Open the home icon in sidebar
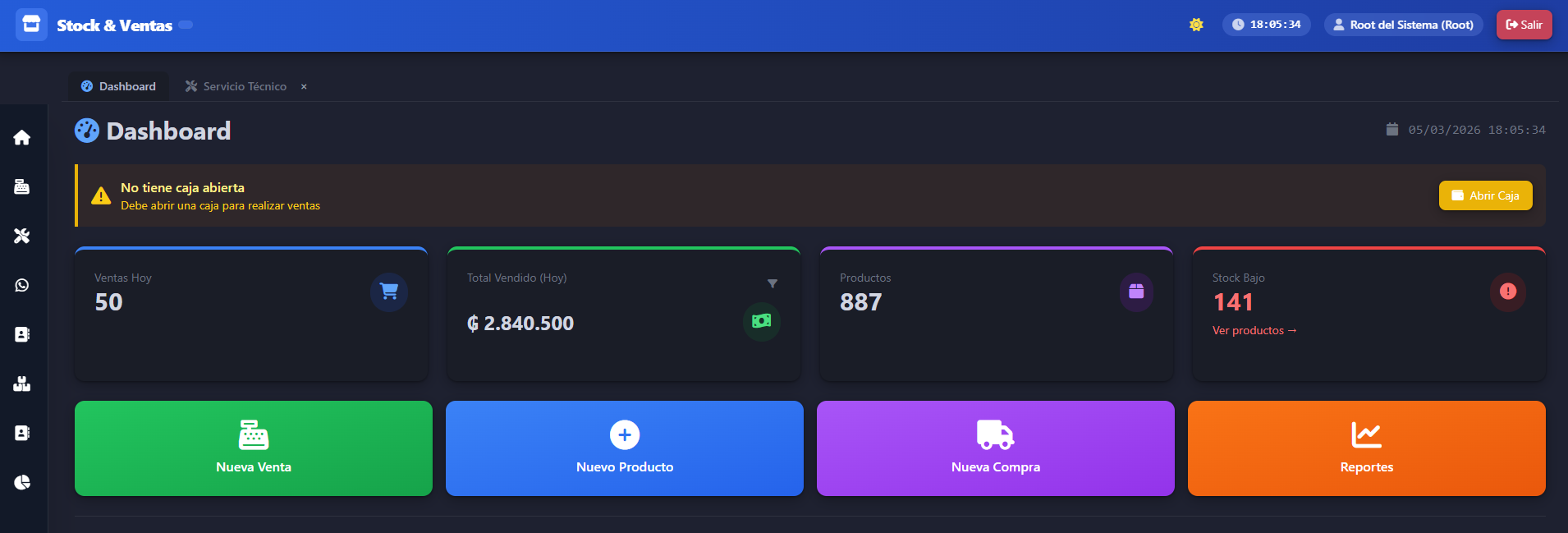 point(22,138)
